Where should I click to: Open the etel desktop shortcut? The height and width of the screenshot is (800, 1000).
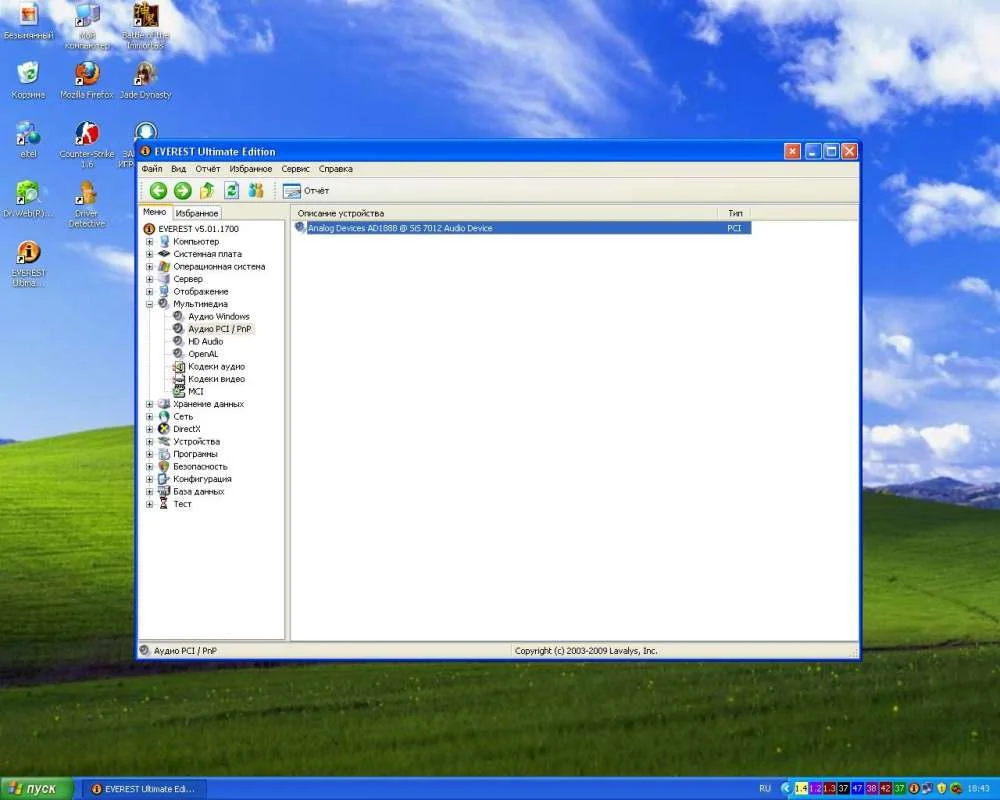pyautogui.click(x=28, y=140)
